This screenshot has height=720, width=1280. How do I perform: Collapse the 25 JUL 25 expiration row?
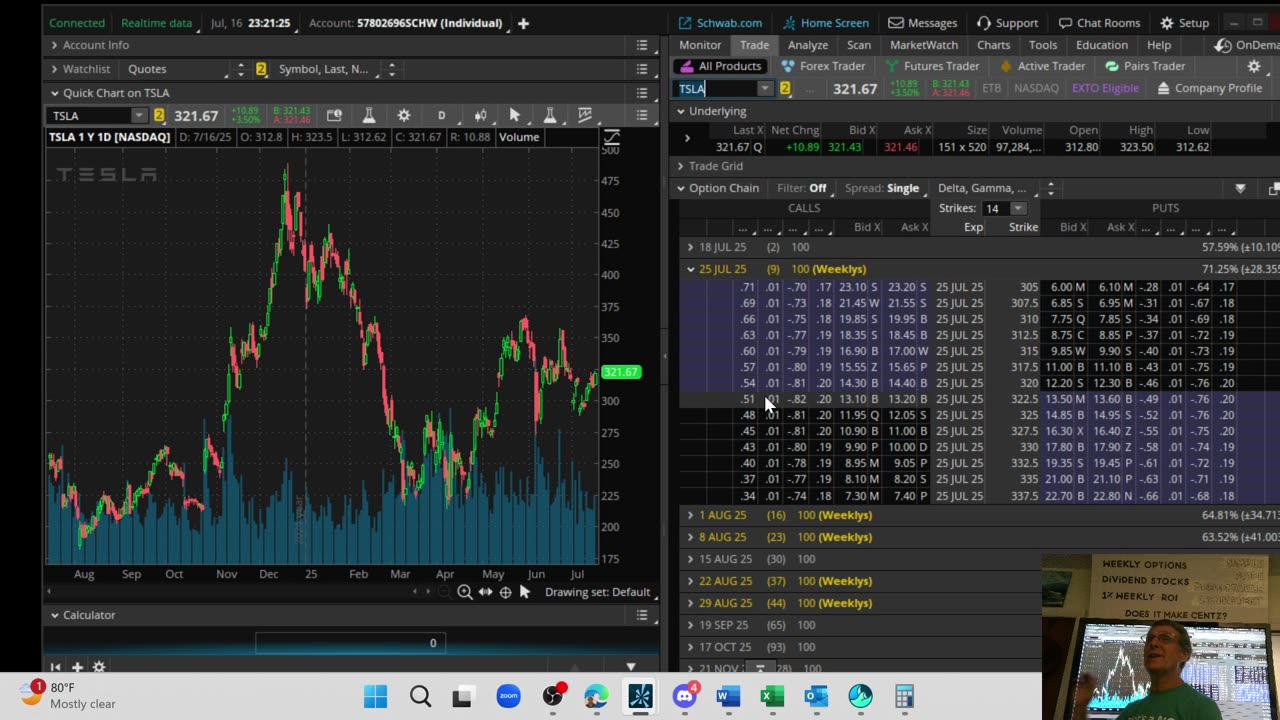click(690, 269)
